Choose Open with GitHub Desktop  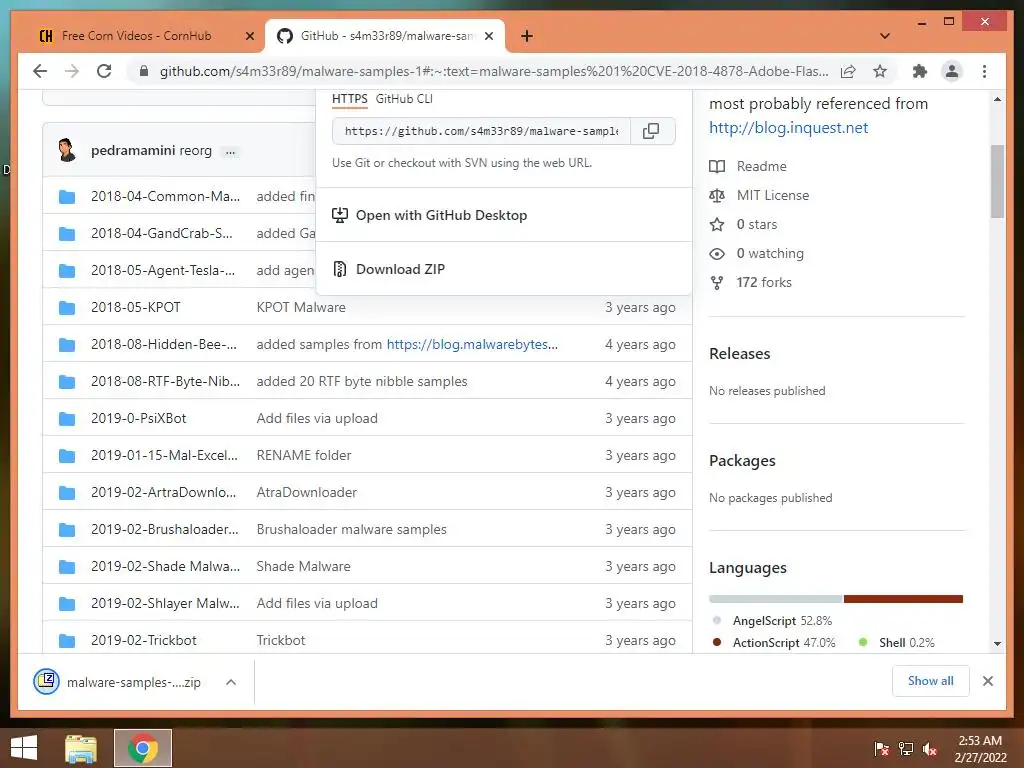pyautogui.click(x=503, y=215)
